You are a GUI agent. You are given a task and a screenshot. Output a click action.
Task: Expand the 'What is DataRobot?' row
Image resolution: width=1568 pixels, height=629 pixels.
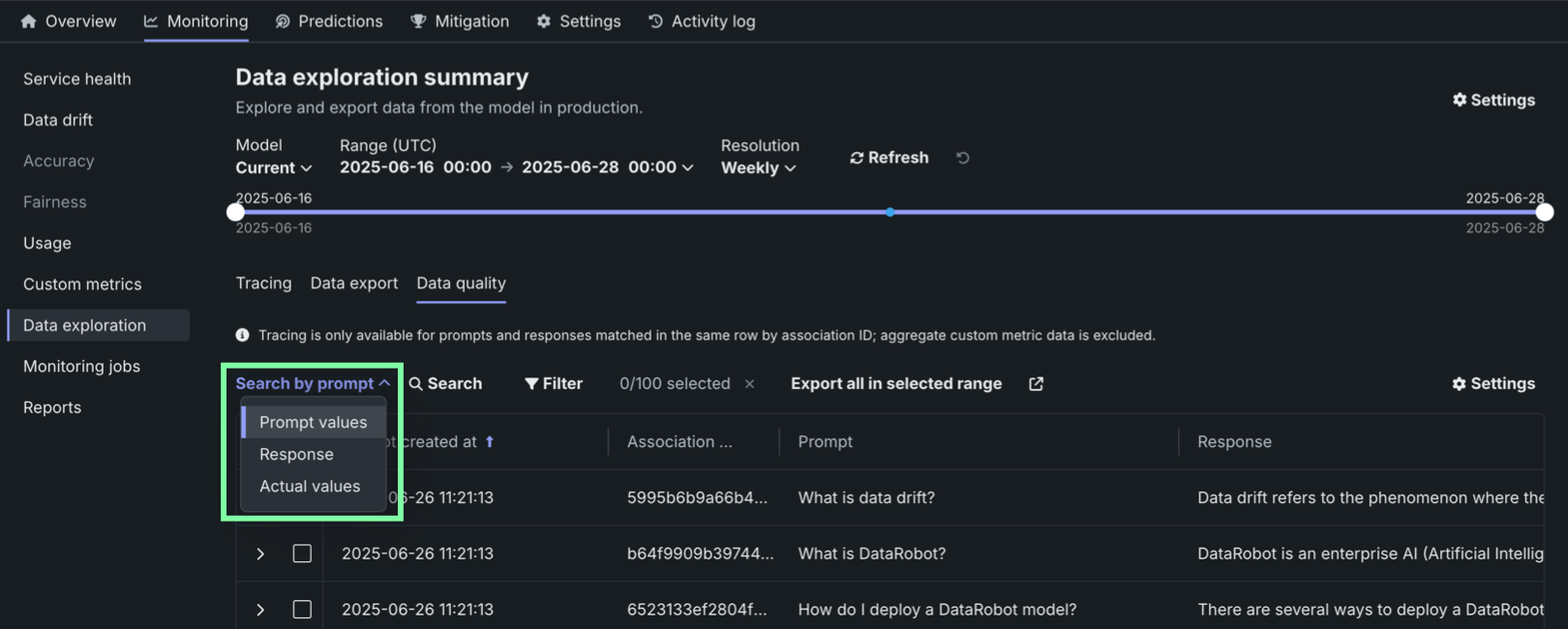click(260, 554)
